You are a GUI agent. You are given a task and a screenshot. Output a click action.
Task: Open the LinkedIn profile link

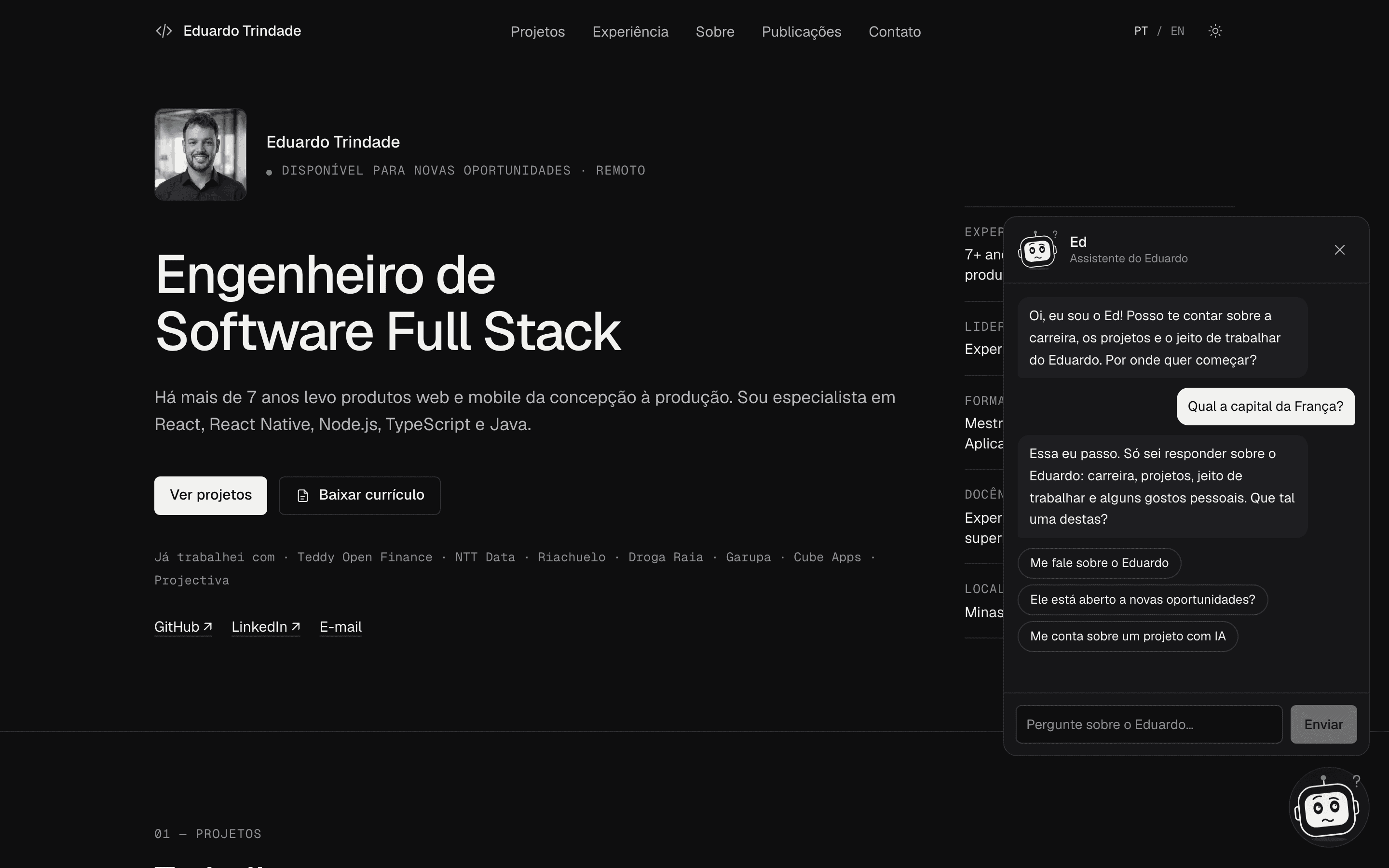pyautogui.click(x=266, y=627)
